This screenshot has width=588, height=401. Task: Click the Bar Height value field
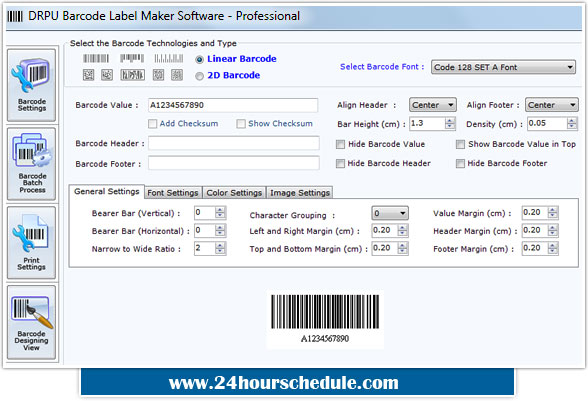coord(428,123)
